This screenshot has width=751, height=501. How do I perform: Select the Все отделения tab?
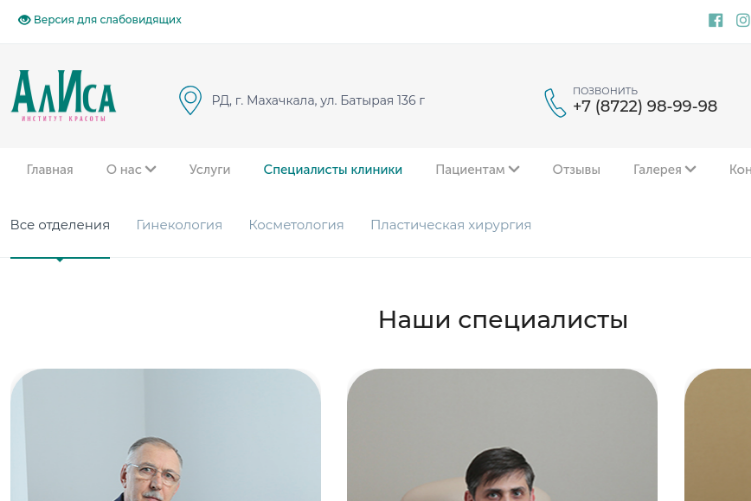(60, 225)
